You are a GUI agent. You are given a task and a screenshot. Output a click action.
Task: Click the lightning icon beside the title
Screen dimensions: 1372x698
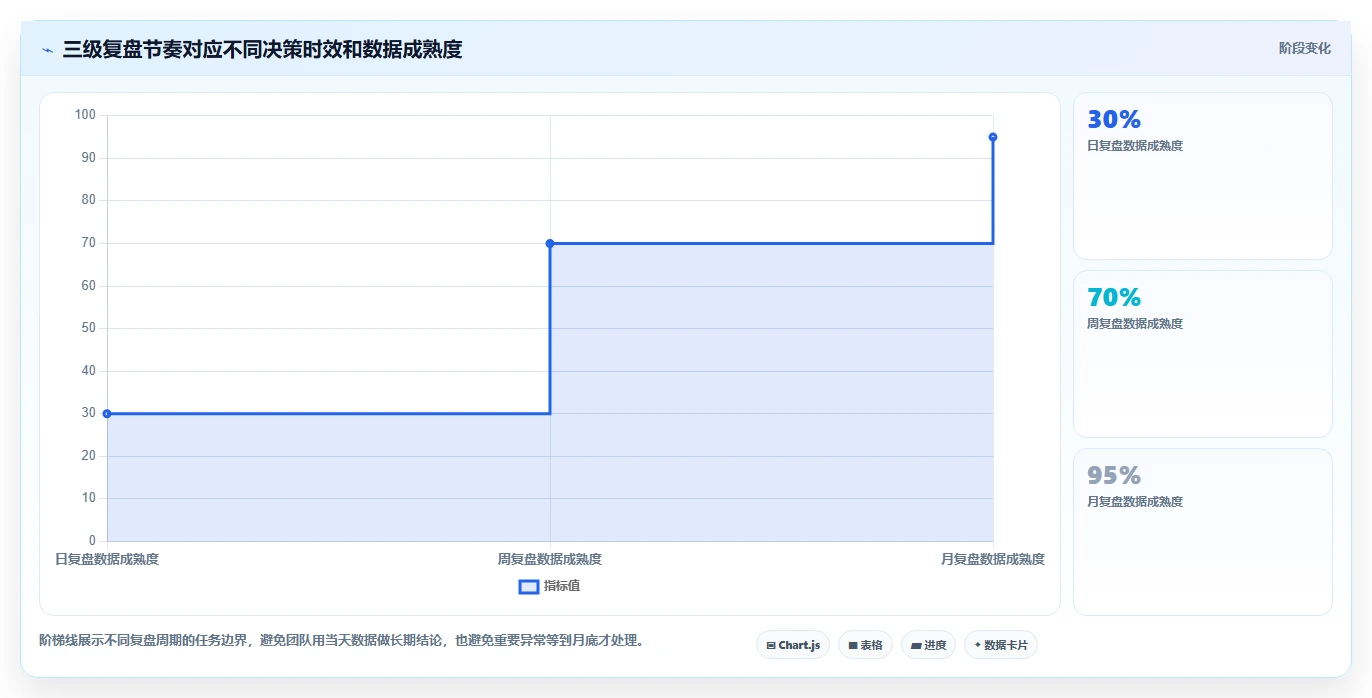[x=47, y=50]
